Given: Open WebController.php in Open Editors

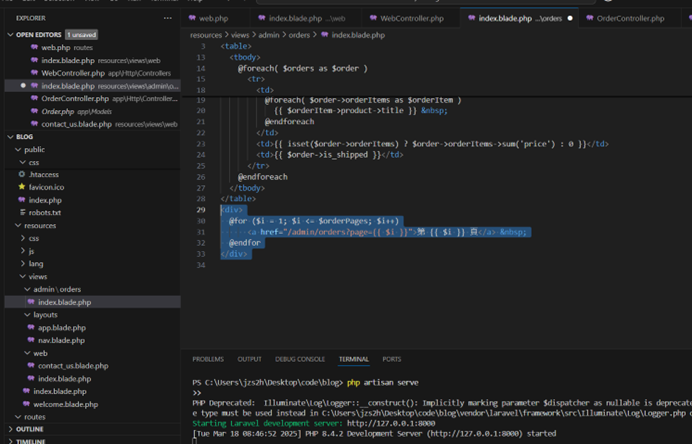Looking at the screenshot, I should click(x=92, y=73).
